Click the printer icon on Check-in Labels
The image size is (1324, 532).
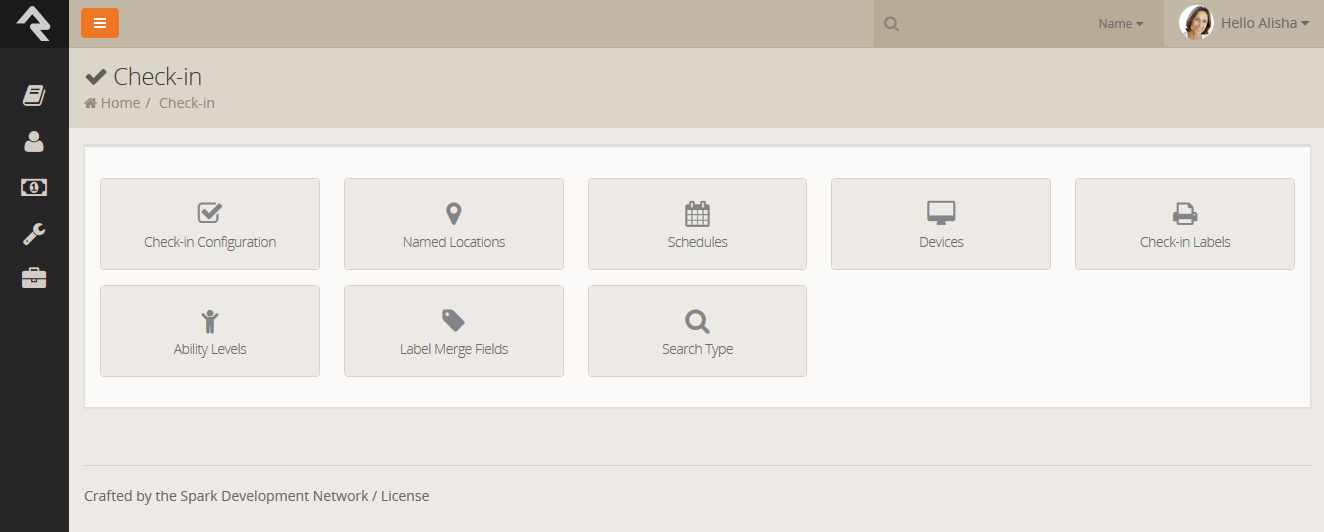(1185, 214)
